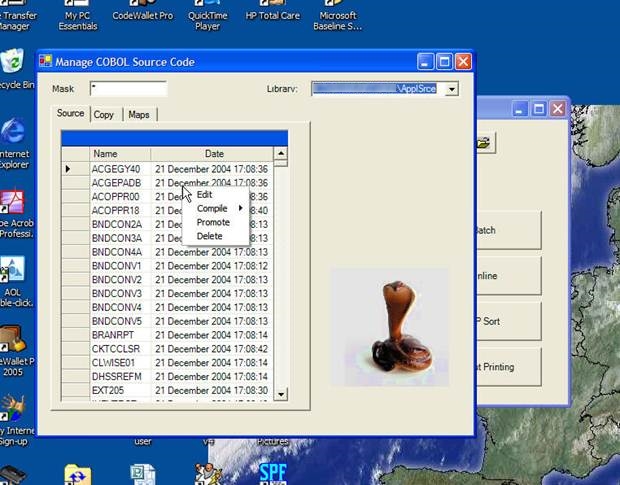Click the row selector beside ACGEGY40
The image size is (620, 485).
tap(76, 169)
